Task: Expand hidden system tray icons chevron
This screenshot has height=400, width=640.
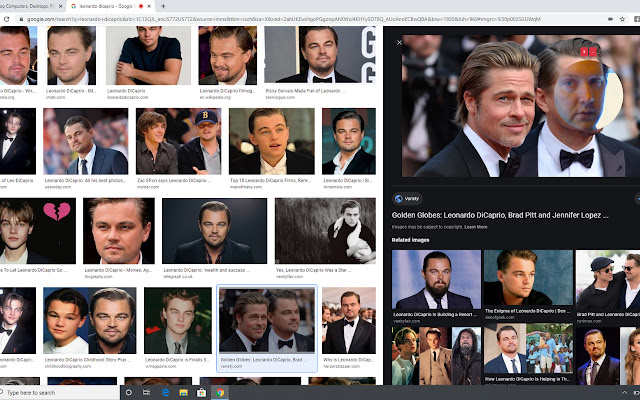Action: pyautogui.click(x=624, y=393)
